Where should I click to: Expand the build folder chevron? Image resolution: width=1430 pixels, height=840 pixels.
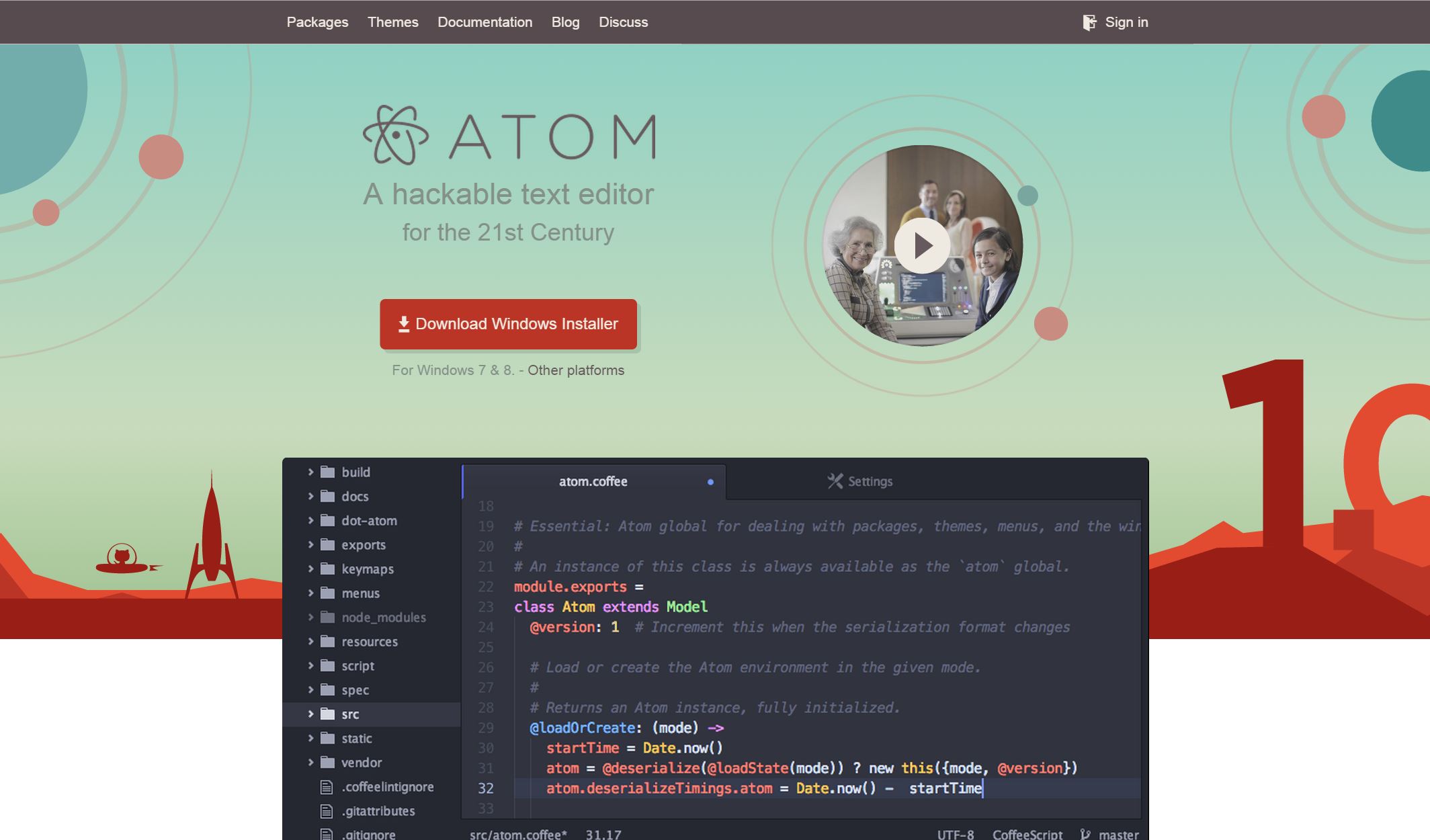pyautogui.click(x=310, y=472)
